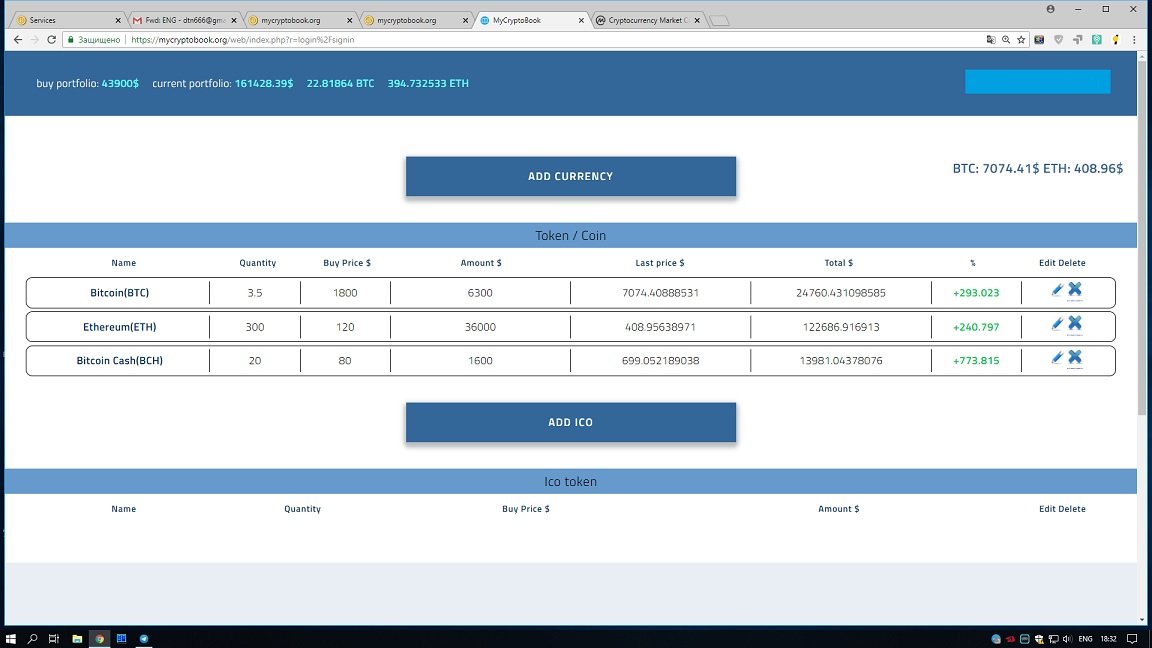
Task: Open edit for Bitcoin Cash(BCH) row
Action: [x=1057, y=358]
